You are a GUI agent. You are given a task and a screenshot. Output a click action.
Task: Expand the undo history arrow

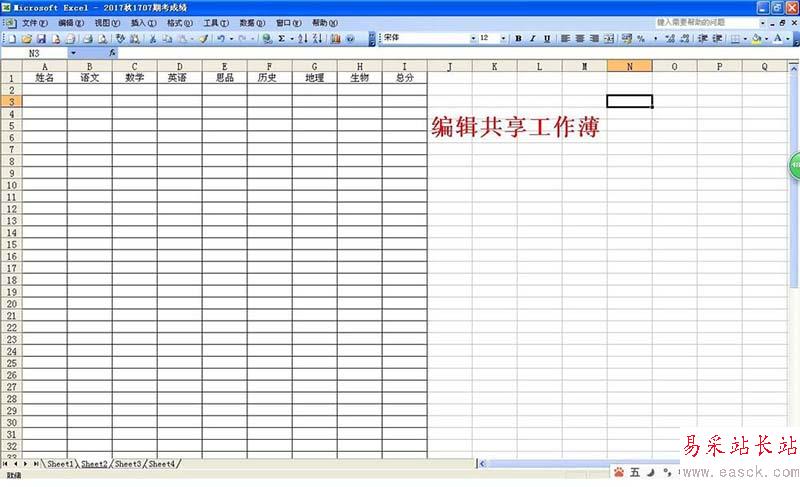point(231,38)
